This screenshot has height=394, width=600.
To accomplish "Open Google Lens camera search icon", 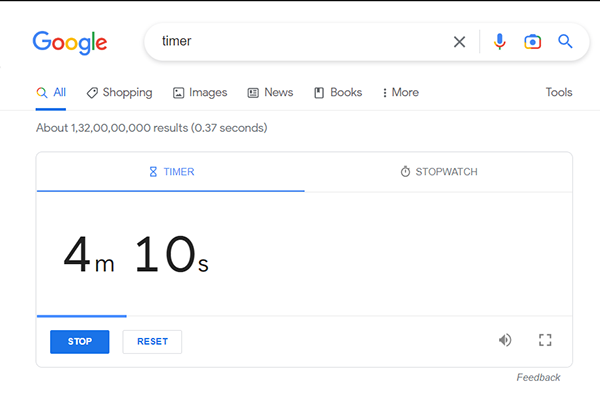I will (532, 41).
